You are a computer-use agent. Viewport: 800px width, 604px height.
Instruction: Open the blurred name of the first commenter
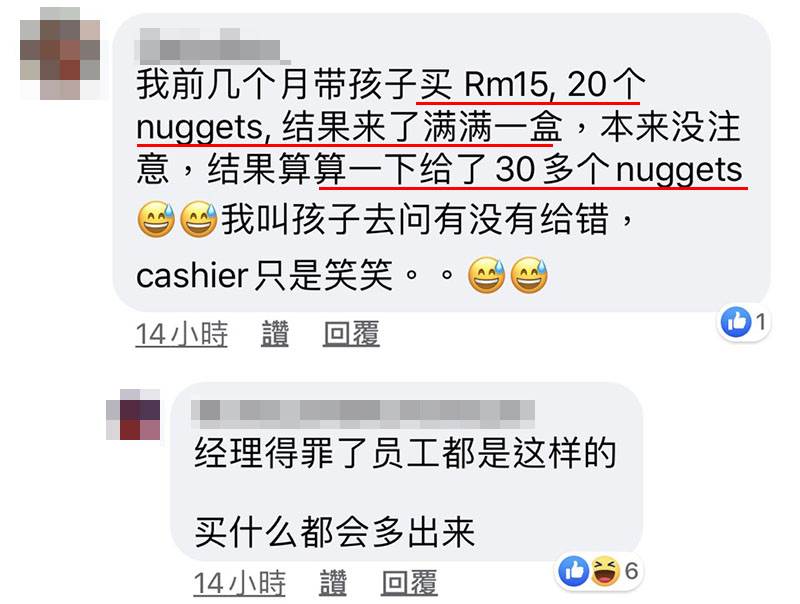208,47
